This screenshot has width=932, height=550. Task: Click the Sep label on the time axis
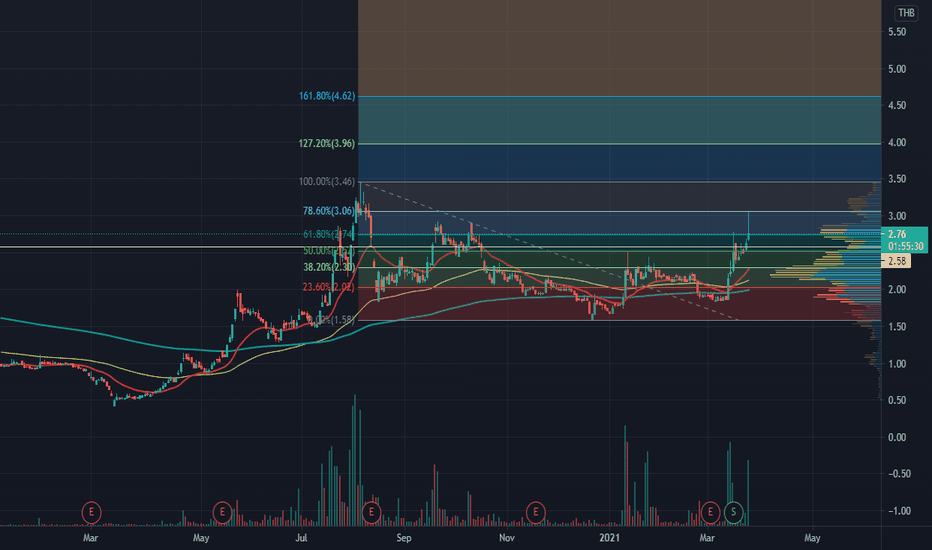pos(404,538)
